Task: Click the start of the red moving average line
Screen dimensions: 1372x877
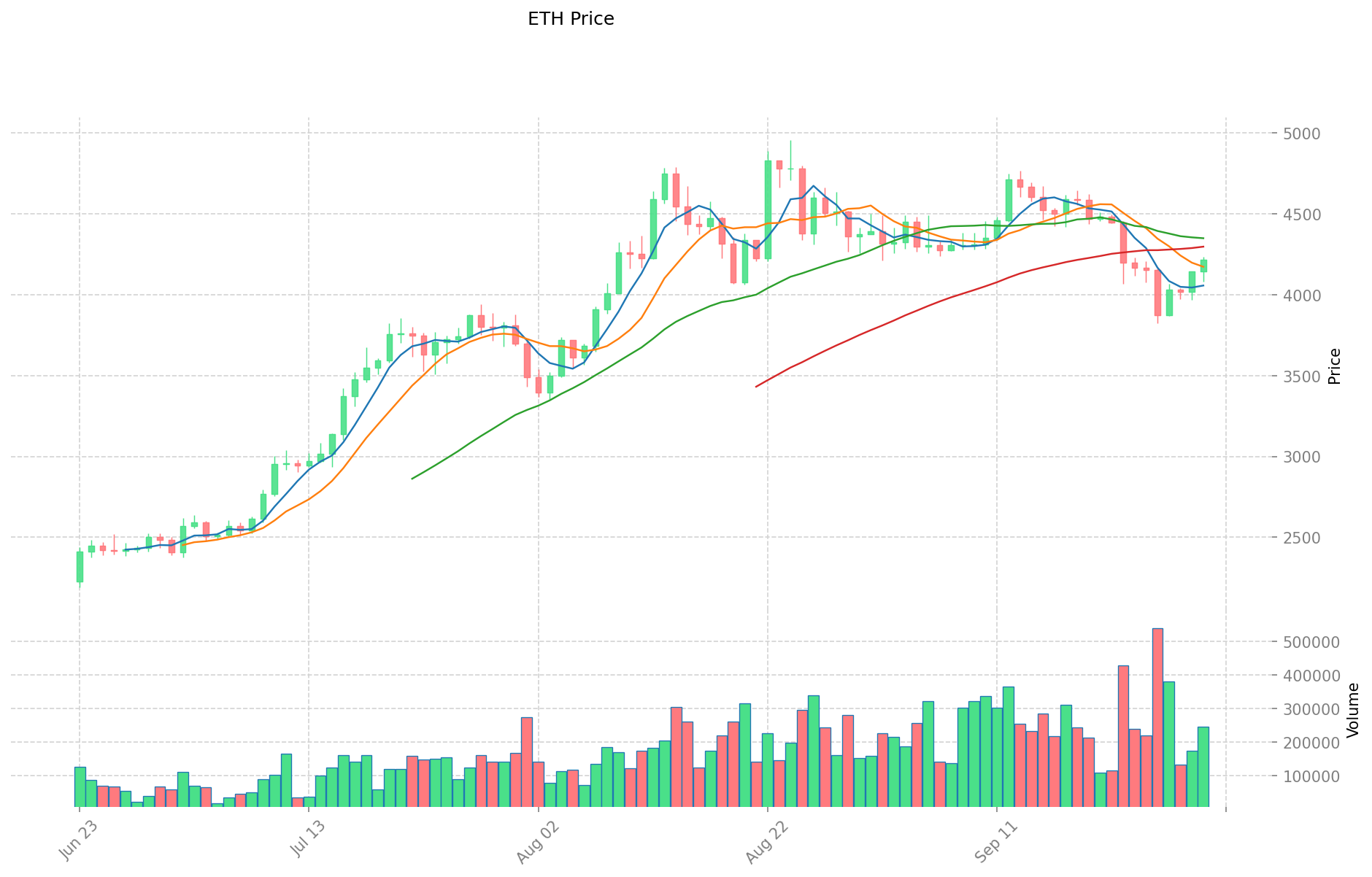Action: point(756,386)
